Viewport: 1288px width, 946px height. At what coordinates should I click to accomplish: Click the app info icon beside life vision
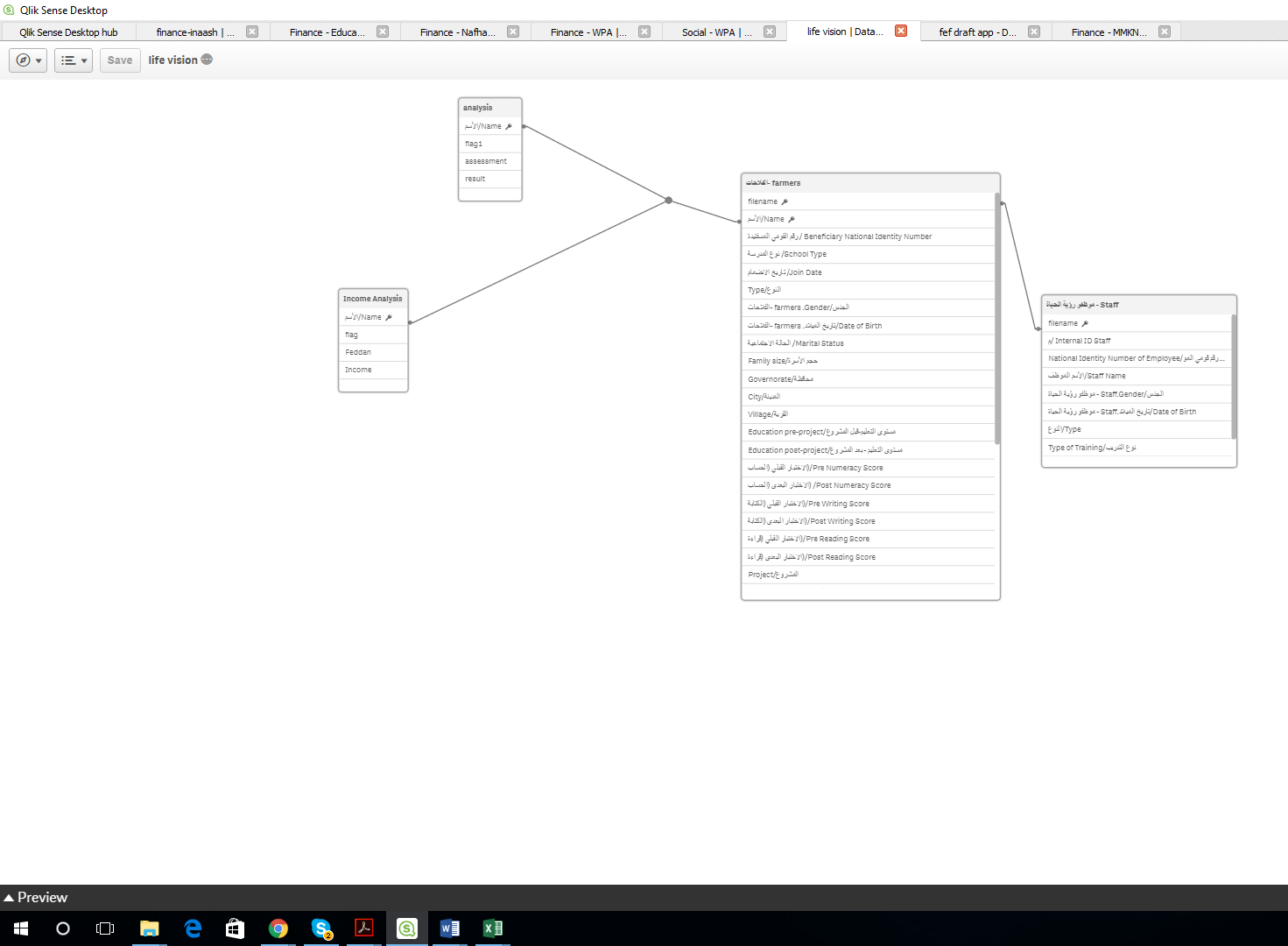(x=207, y=60)
